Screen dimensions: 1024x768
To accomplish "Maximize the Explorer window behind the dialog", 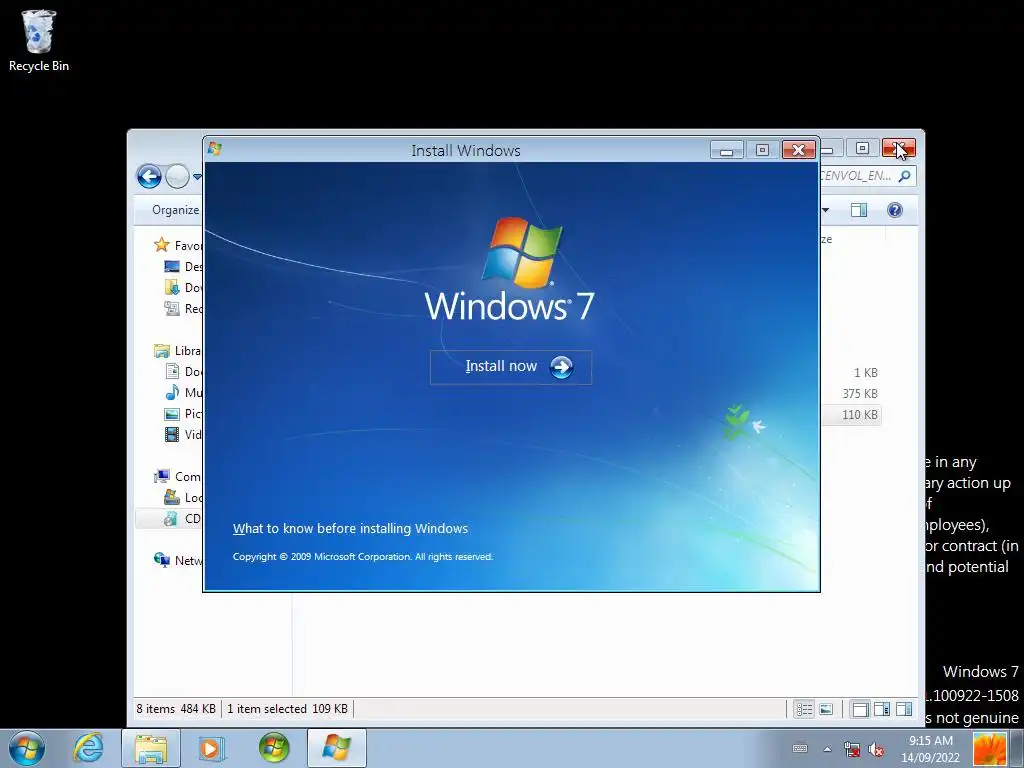I will coord(862,148).
